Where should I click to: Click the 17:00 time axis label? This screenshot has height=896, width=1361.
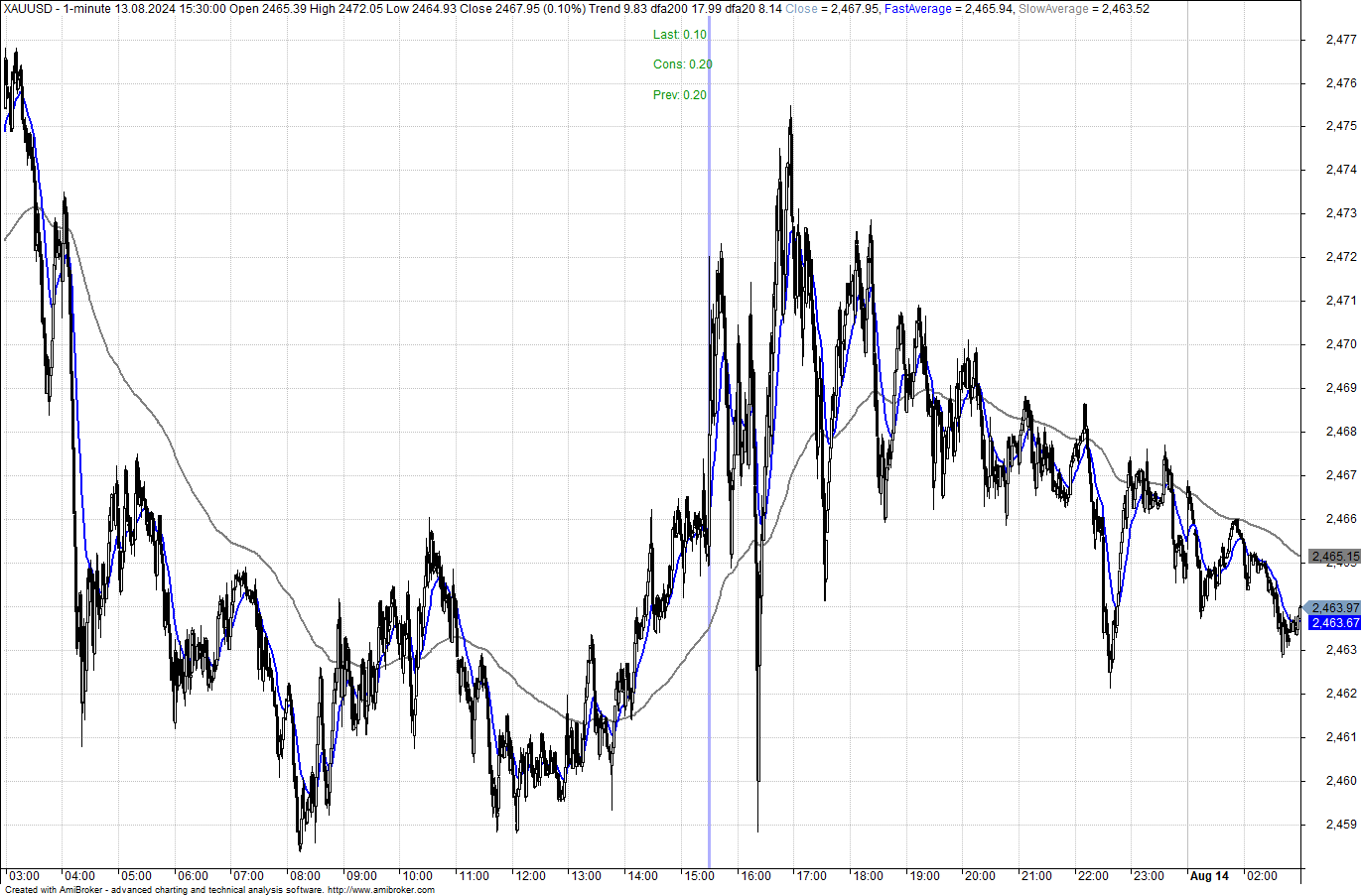[811, 876]
